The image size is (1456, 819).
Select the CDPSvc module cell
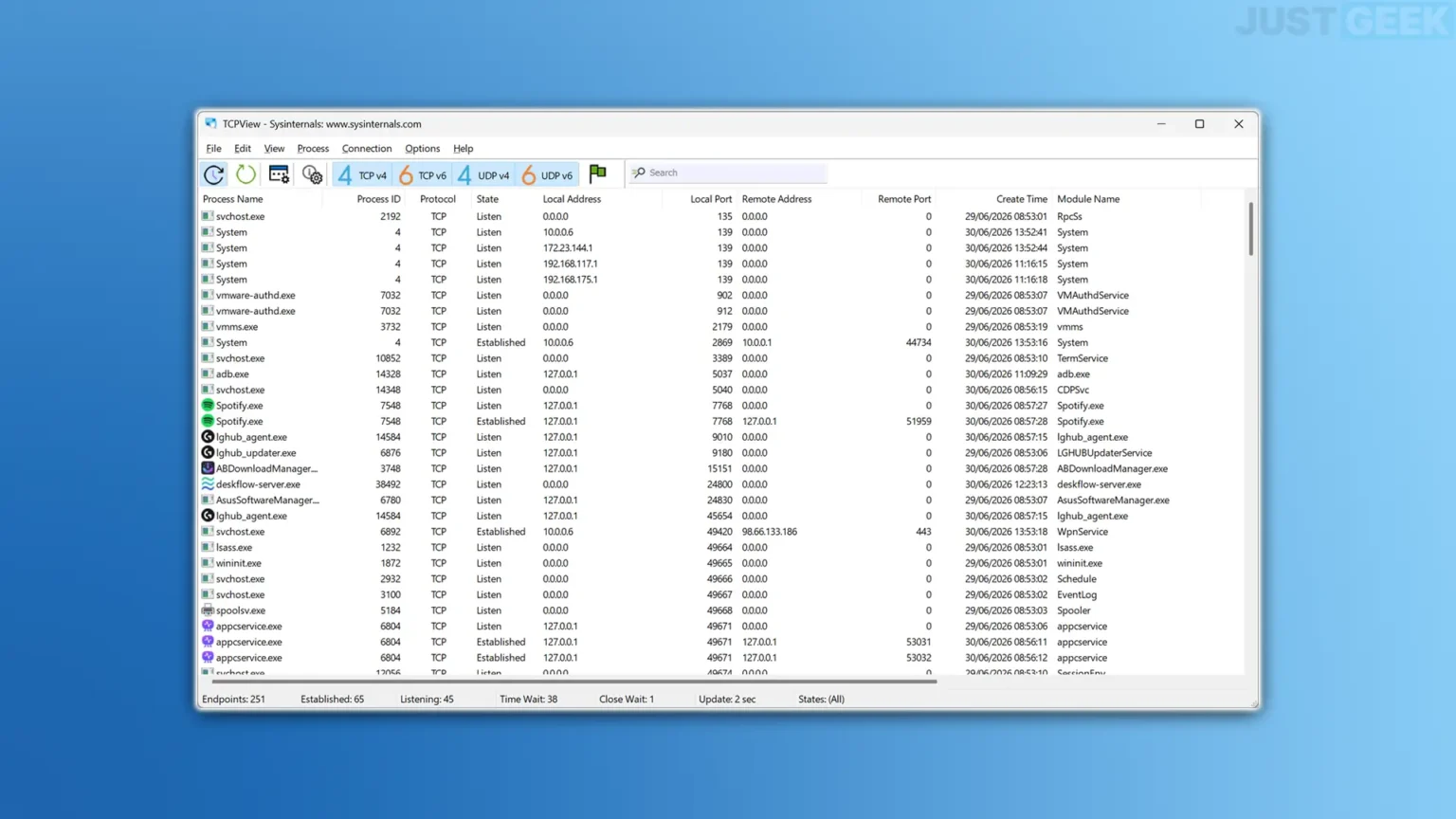click(1073, 390)
